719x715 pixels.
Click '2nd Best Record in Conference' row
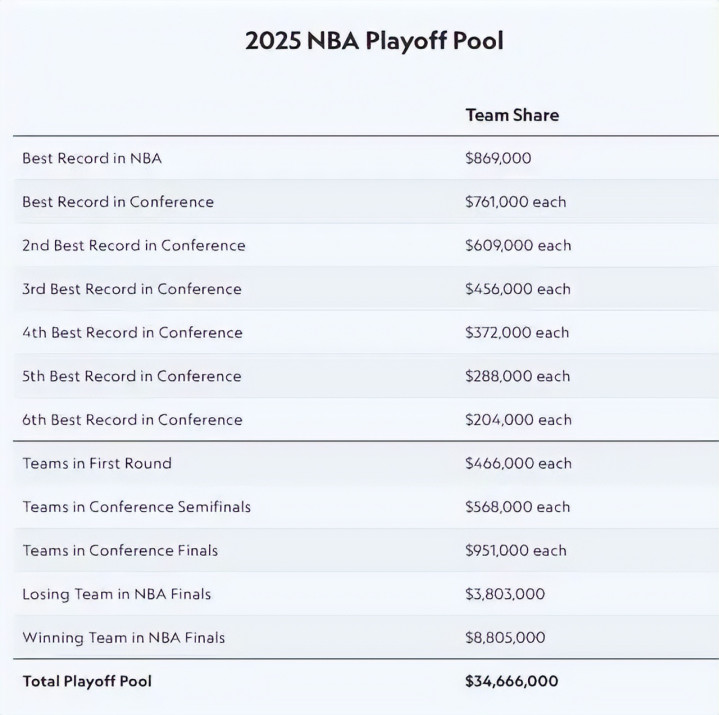coord(134,245)
